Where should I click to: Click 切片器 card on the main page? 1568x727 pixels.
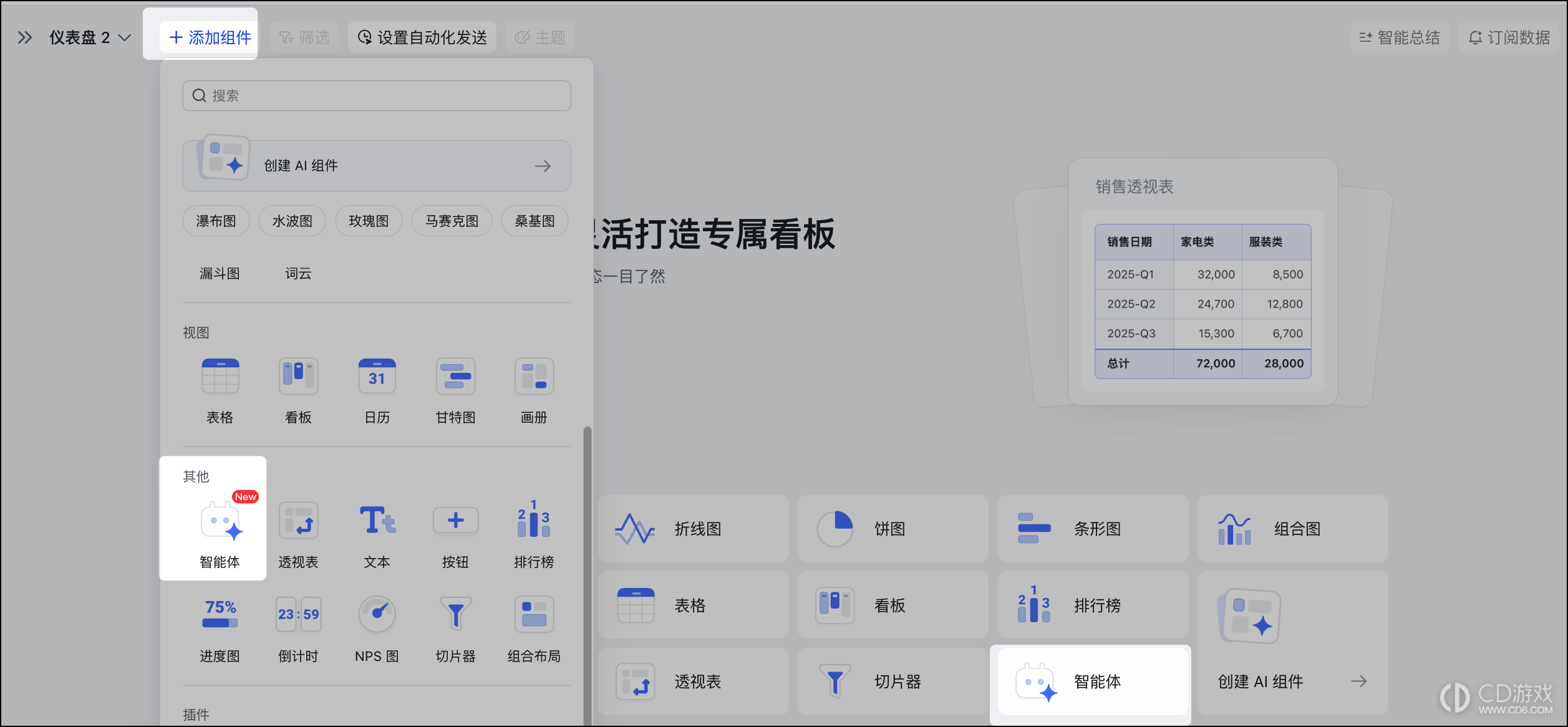click(x=893, y=681)
